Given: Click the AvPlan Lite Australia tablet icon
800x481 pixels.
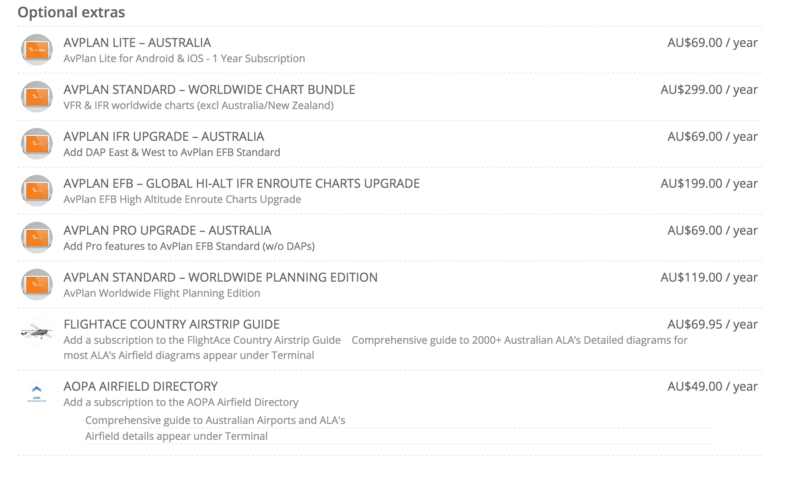Looking at the screenshot, I should click(37, 49).
